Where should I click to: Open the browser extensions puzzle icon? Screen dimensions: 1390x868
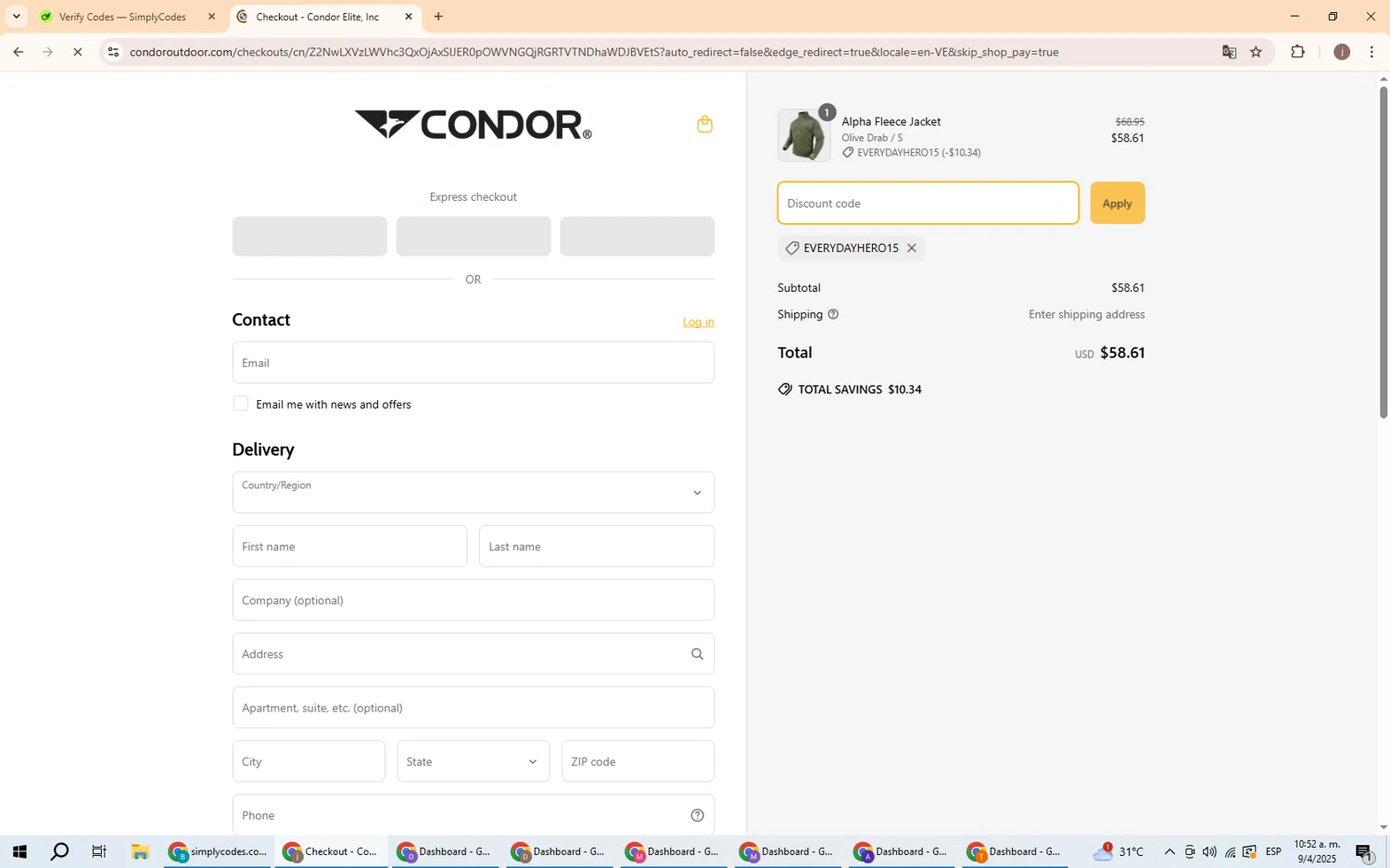pyautogui.click(x=1297, y=52)
